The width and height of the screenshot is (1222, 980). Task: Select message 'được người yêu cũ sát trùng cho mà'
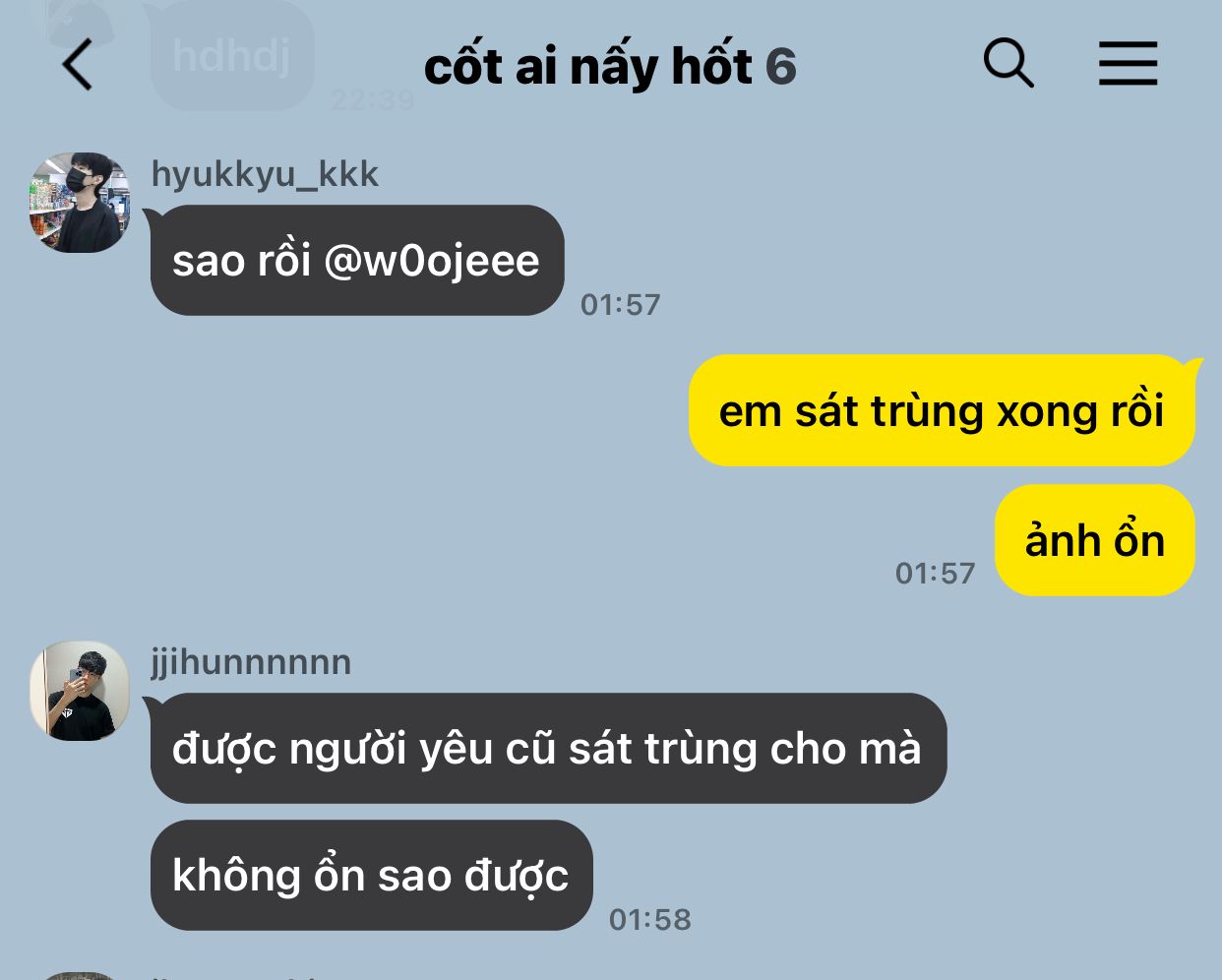[x=548, y=749]
